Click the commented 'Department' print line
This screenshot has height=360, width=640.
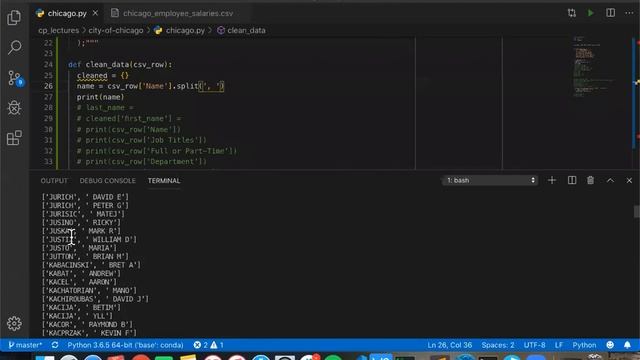pyautogui.click(x=141, y=162)
